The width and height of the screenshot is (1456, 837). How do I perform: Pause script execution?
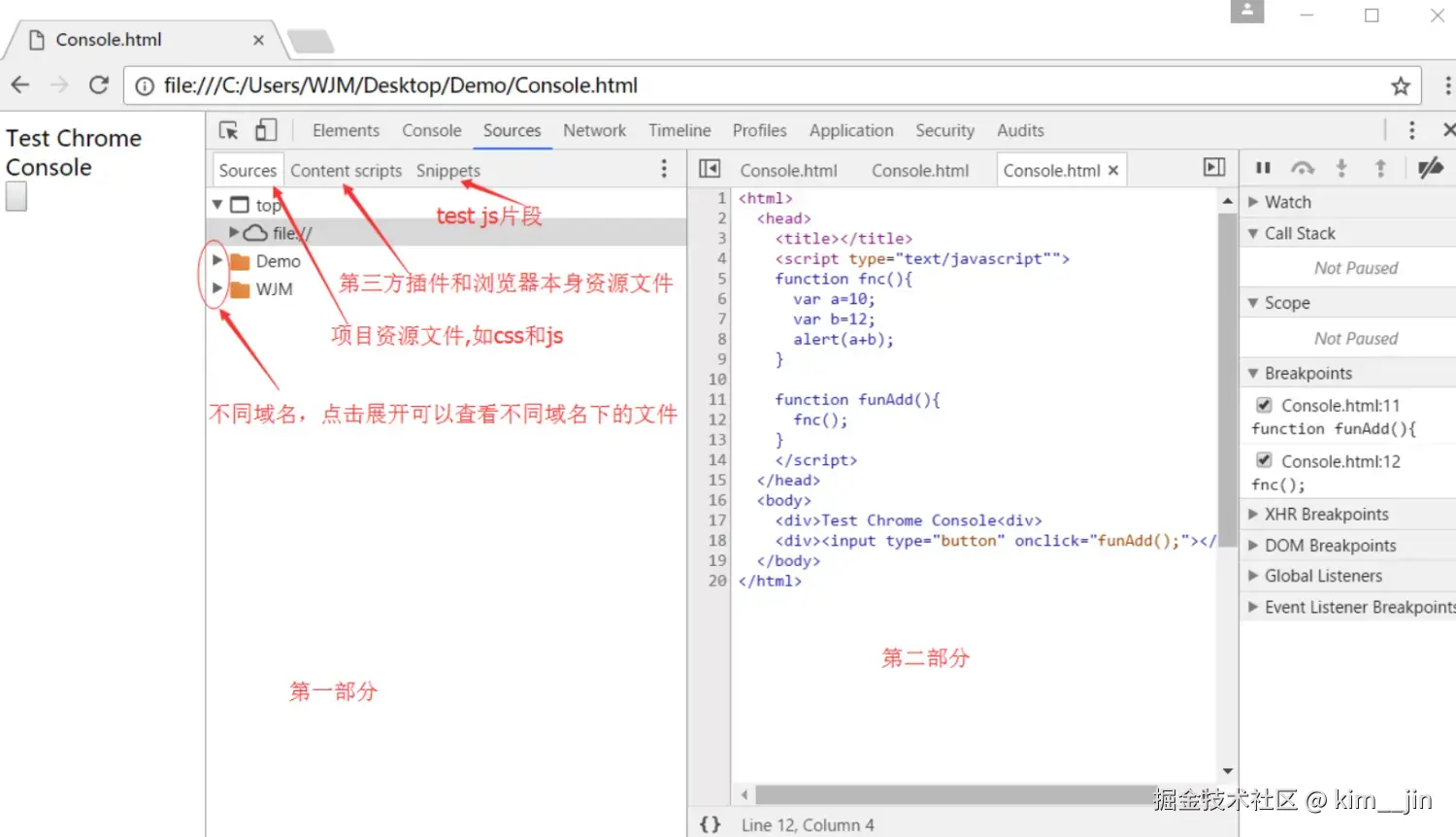[x=1263, y=168]
